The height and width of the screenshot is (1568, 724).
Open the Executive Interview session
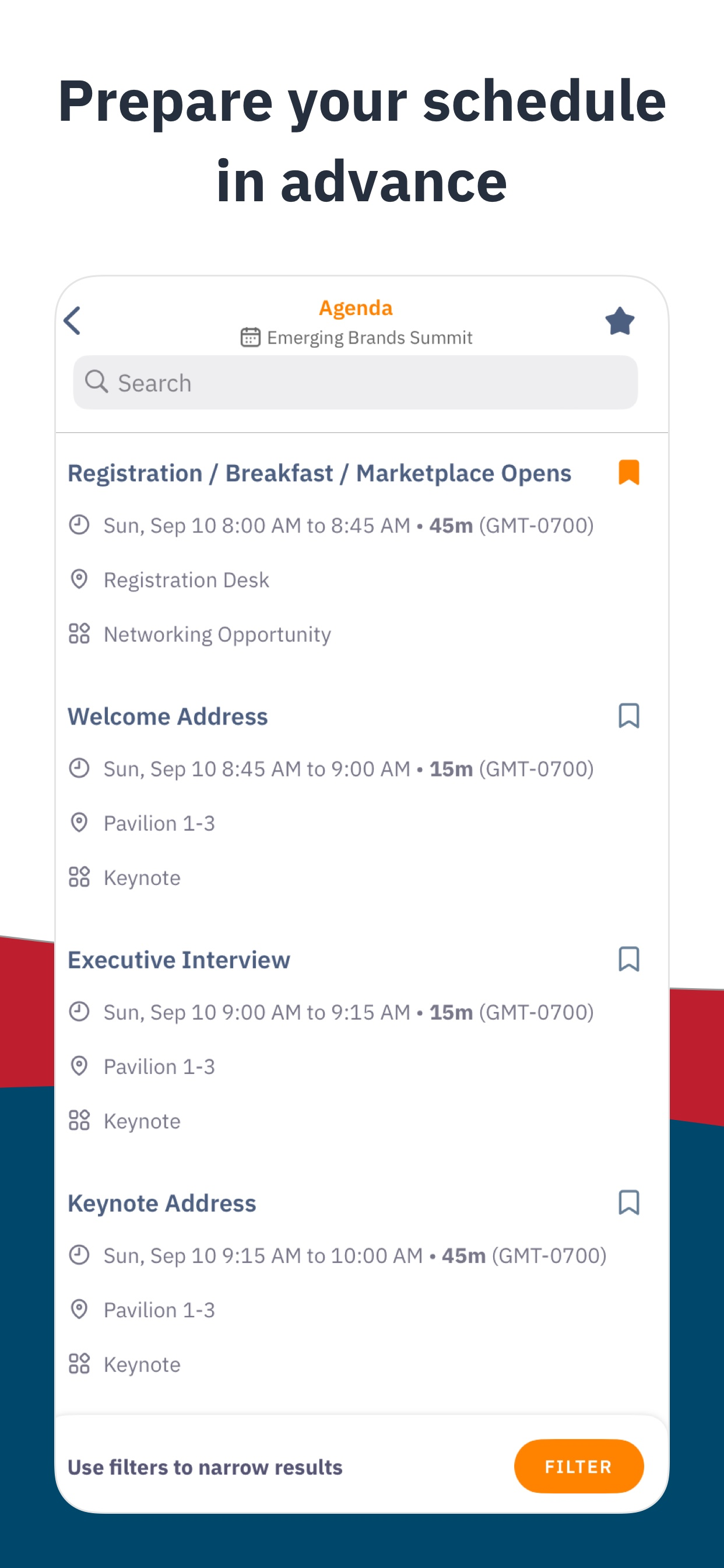click(x=179, y=960)
